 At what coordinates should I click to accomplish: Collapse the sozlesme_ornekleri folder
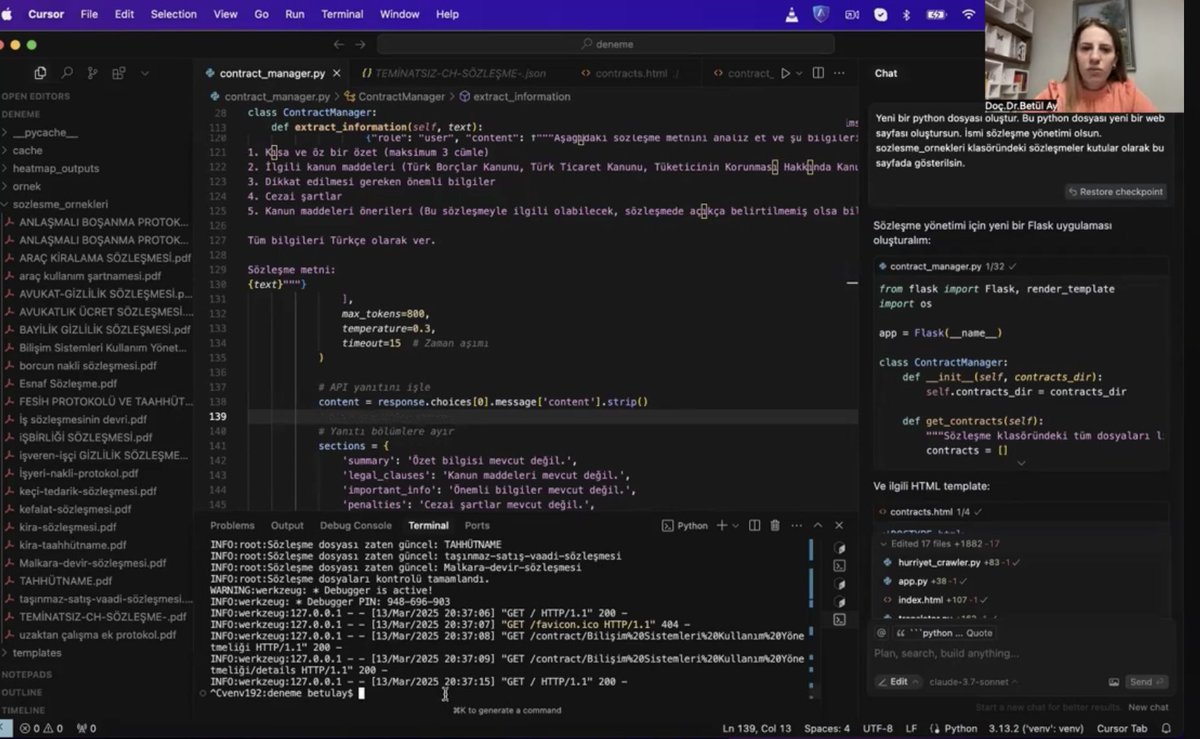point(60,204)
